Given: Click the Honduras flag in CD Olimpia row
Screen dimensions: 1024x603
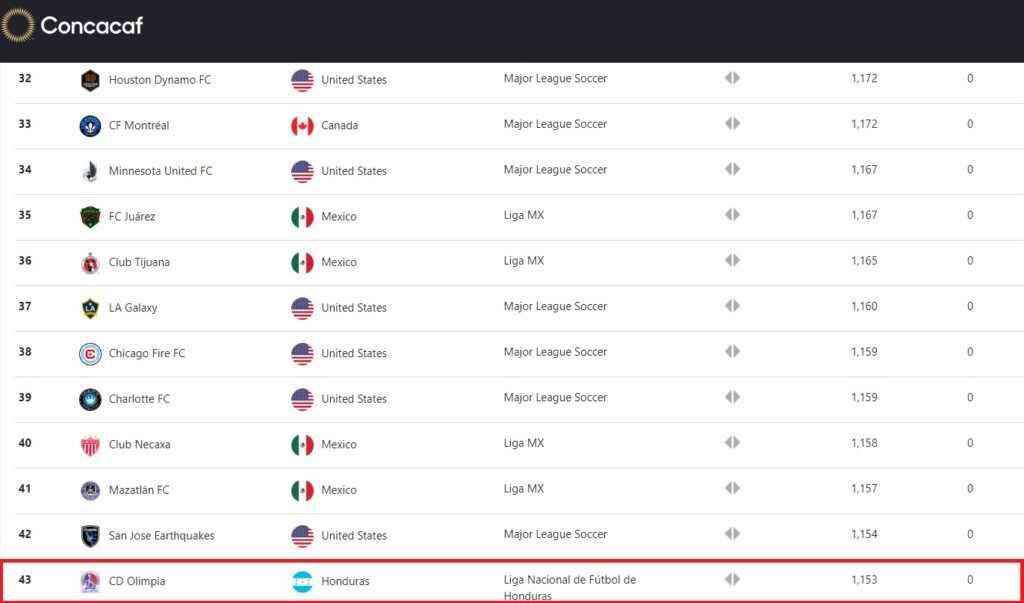Looking at the screenshot, I should tap(302, 582).
